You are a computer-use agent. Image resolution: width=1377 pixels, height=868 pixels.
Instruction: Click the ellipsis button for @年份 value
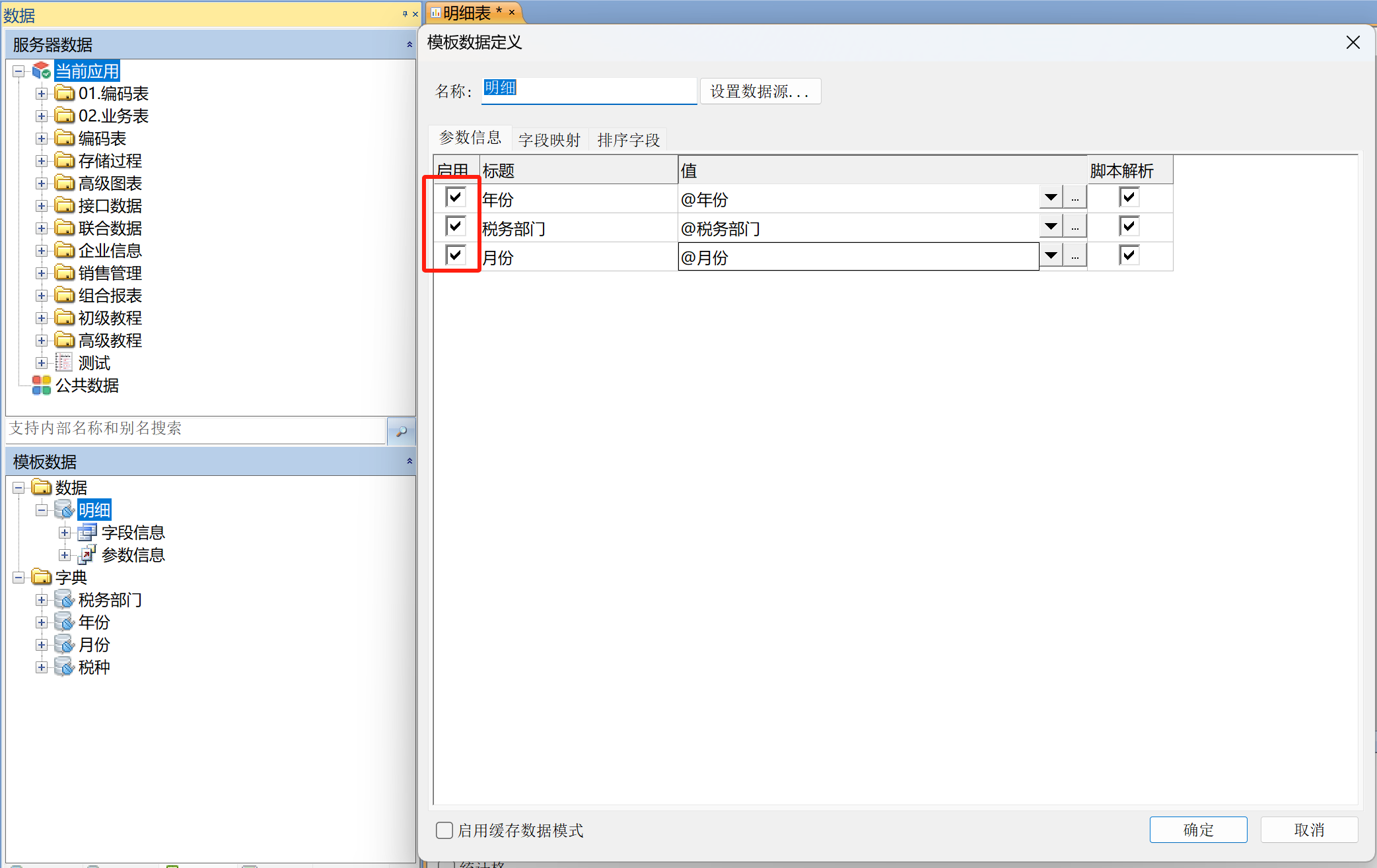(x=1075, y=197)
